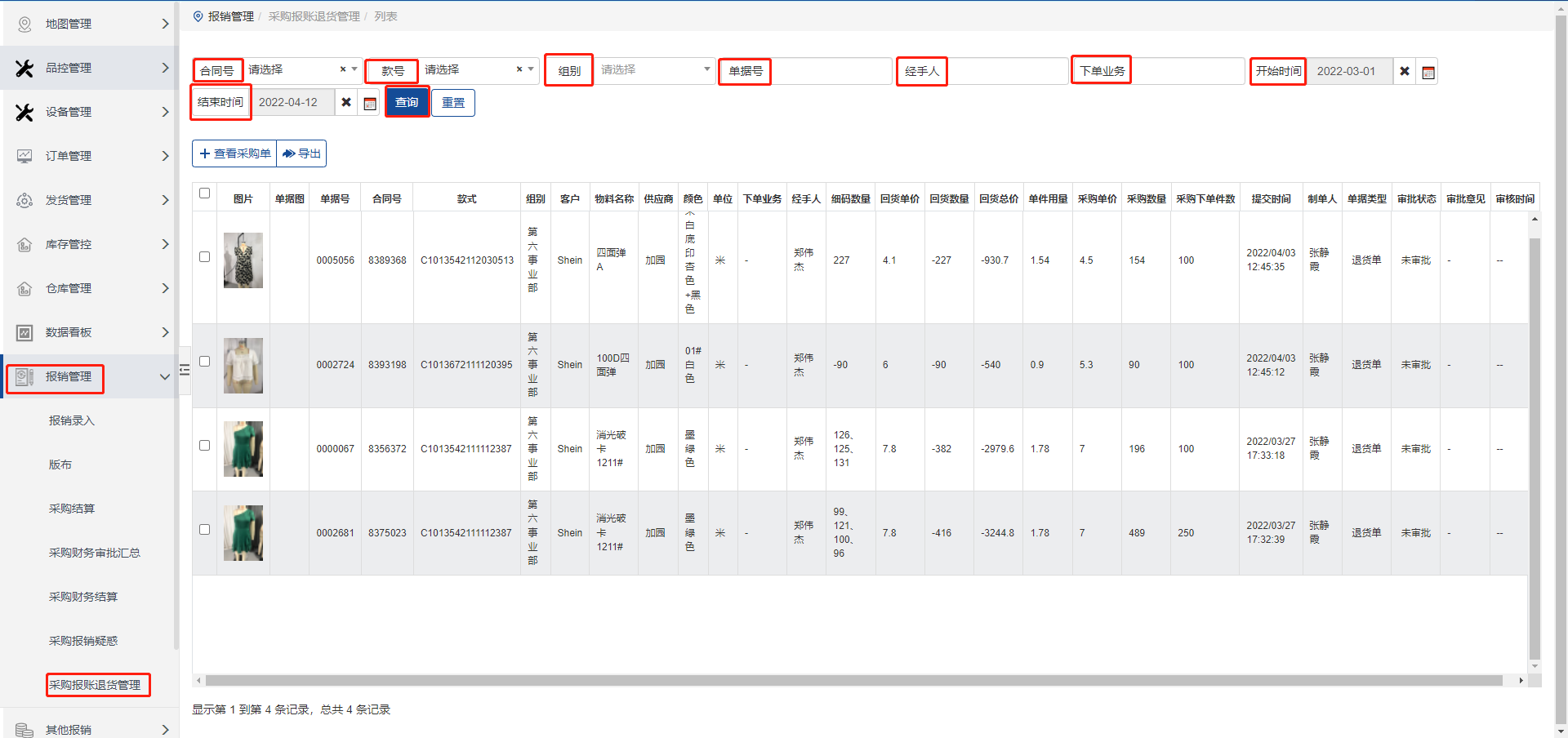
Task: Click the 库存管控 sidebar icon
Action: (24, 244)
